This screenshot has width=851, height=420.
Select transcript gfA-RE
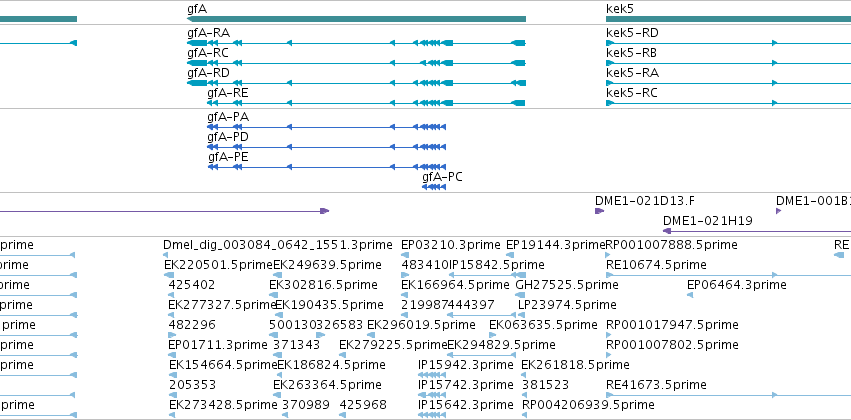click(x=228, y=93)
